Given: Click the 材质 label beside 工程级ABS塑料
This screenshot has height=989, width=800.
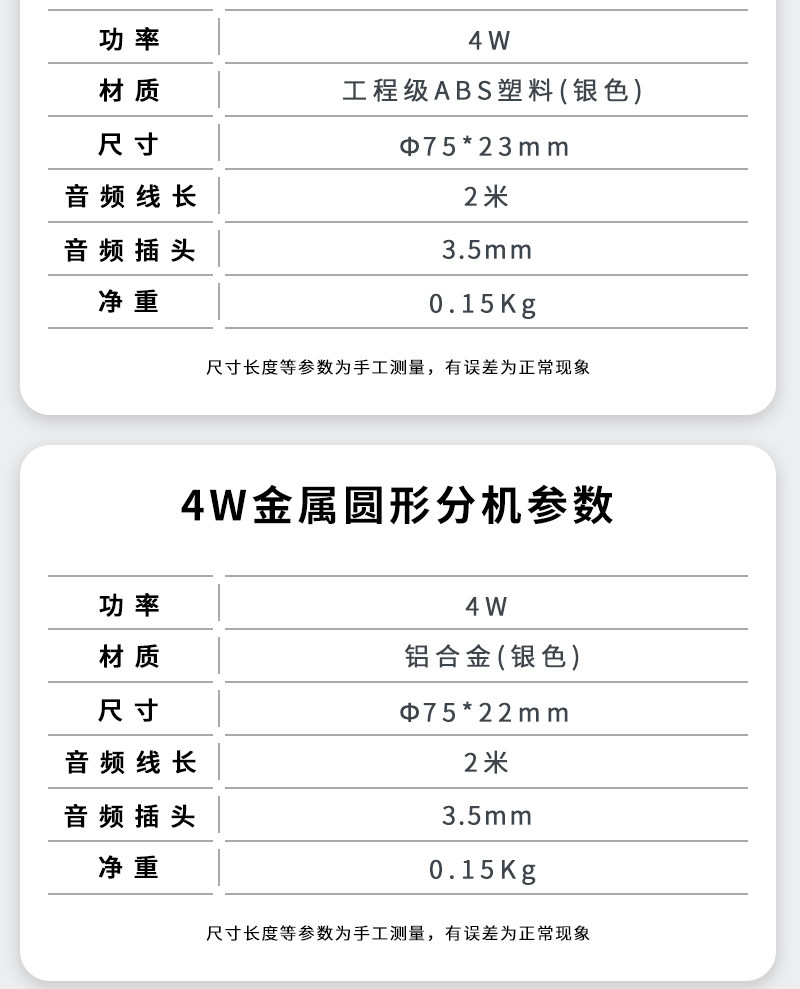Looking at the screenshot, I should click(130, 91).
